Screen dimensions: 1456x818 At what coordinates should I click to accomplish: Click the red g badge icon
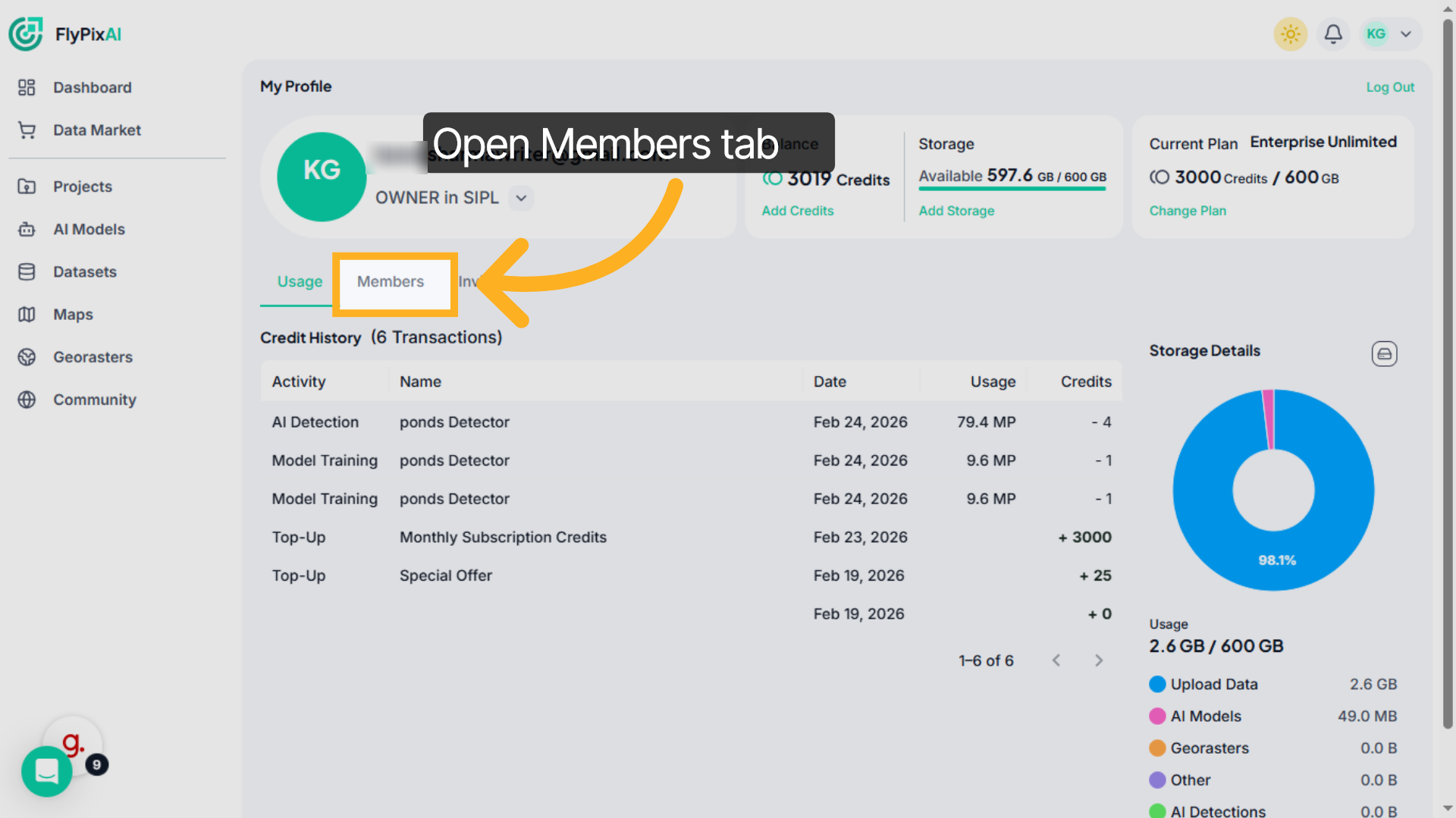[73, 743]
